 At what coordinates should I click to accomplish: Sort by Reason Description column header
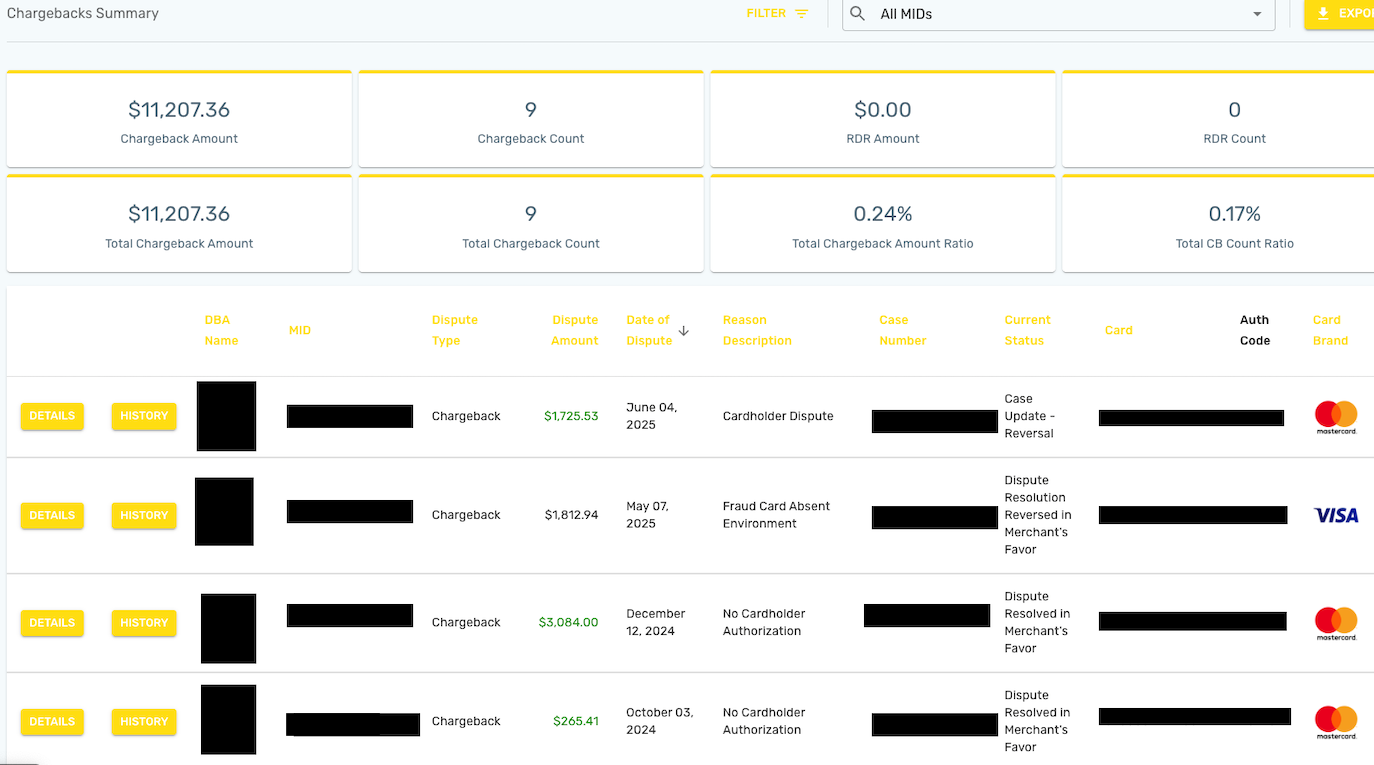point(757,330)
